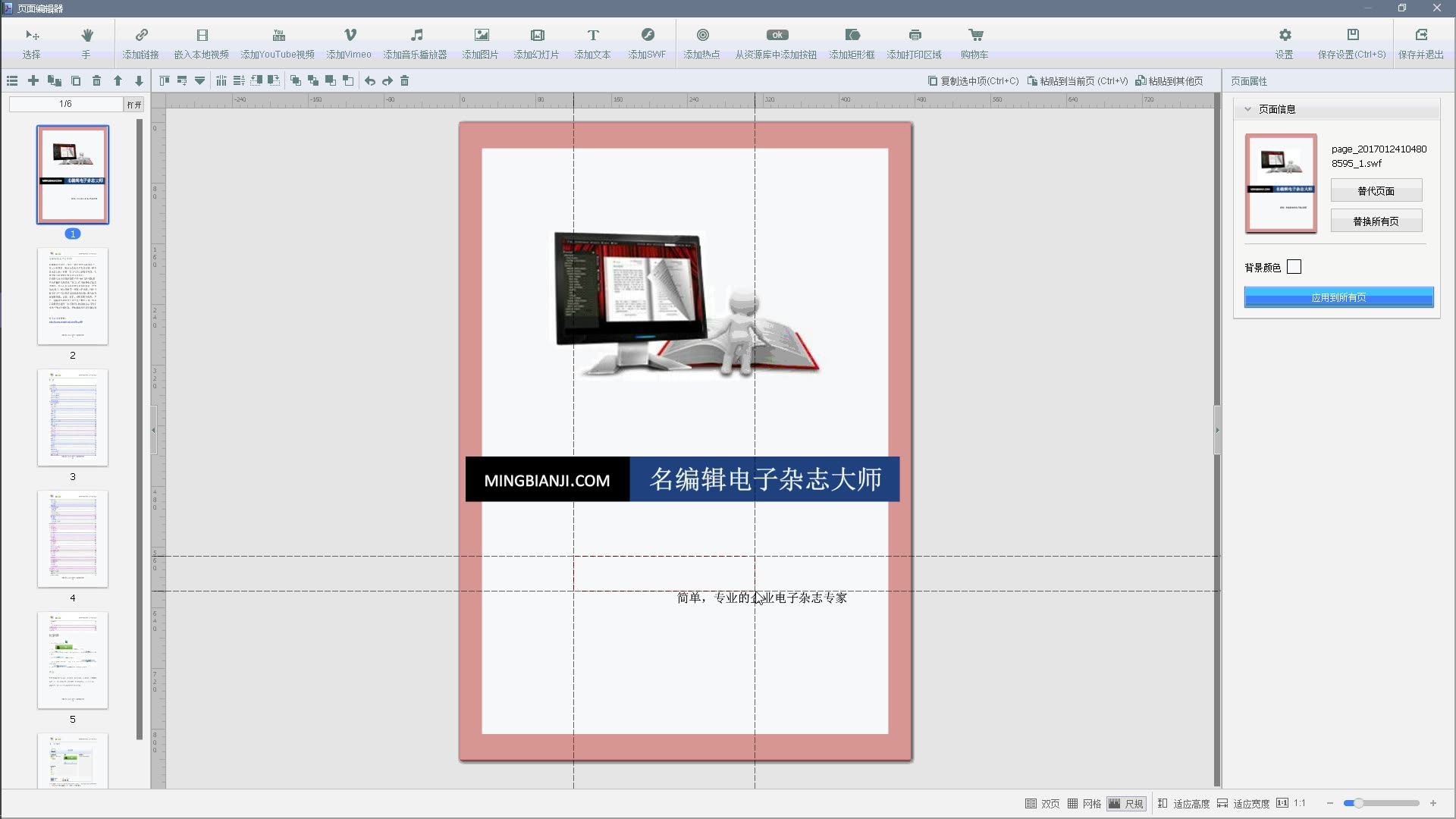Click 复制选中项 copy selected item
1456x819 pixels.
pyautogui.click(x=974, y=81)
